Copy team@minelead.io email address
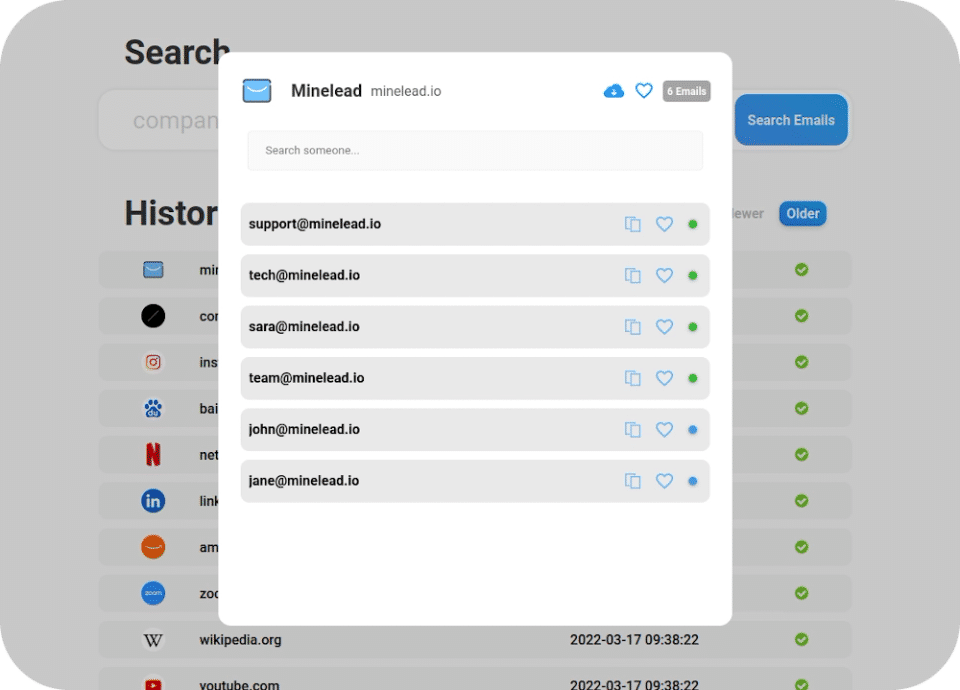 (x=632, y=378)
